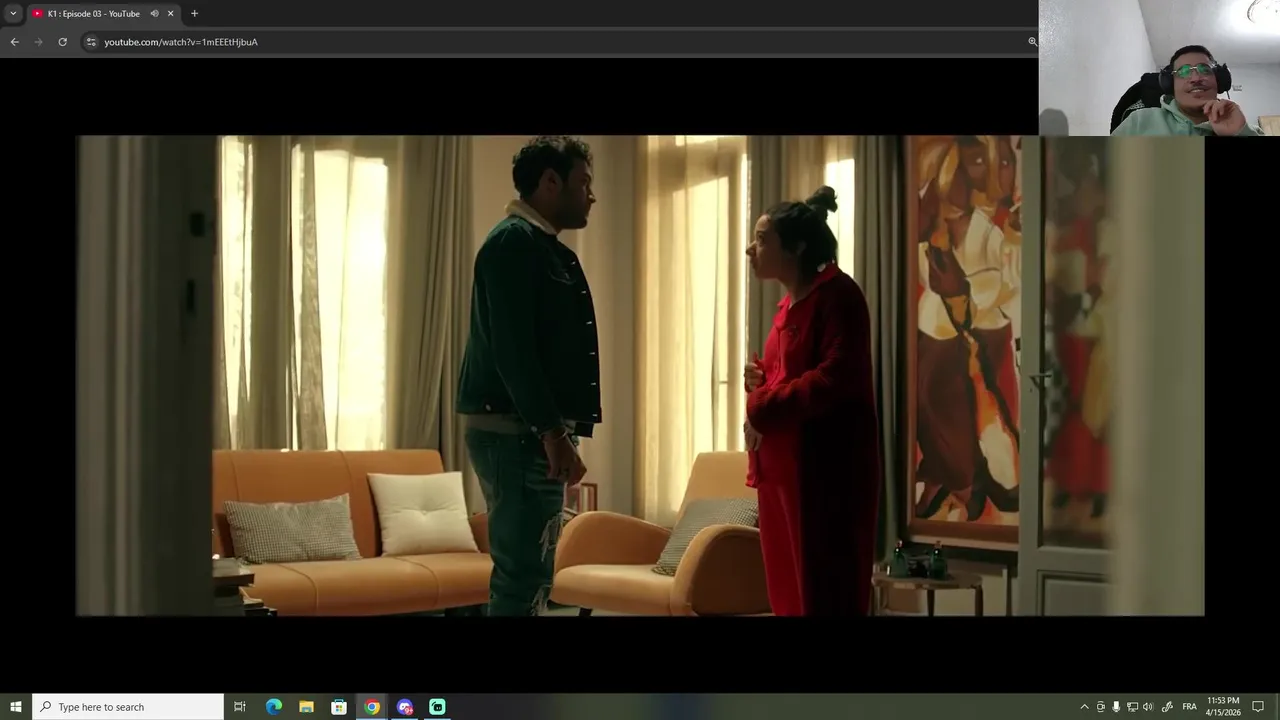Open the Action Center notifications
The height and width of the screenshot is (720, 1280).
coord(1258,707)
